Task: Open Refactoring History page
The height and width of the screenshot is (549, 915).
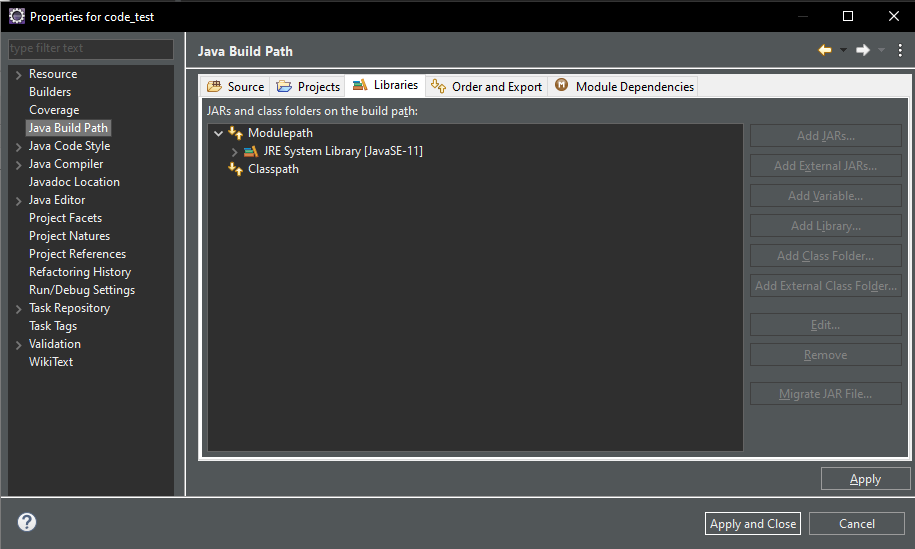Action: click(x=80, y=272)
